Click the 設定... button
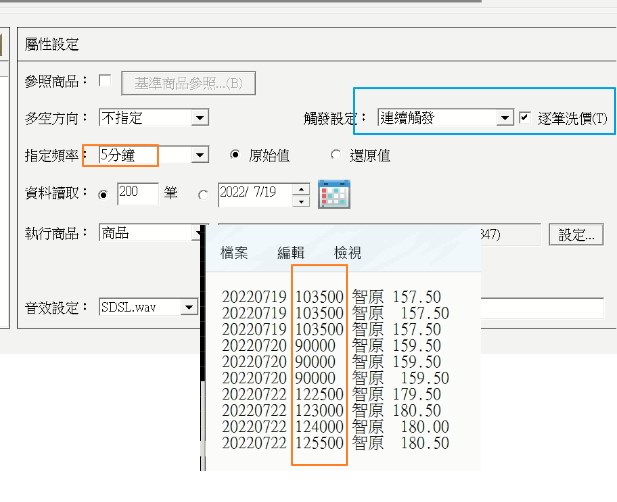Image resolution: width=617 pixels, height=502 pixels. [x=576, y=235]
